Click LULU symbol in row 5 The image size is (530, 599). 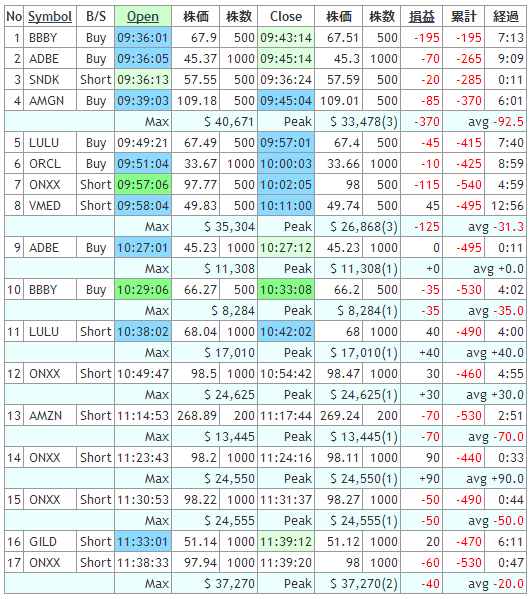click(x=44, y=143)
